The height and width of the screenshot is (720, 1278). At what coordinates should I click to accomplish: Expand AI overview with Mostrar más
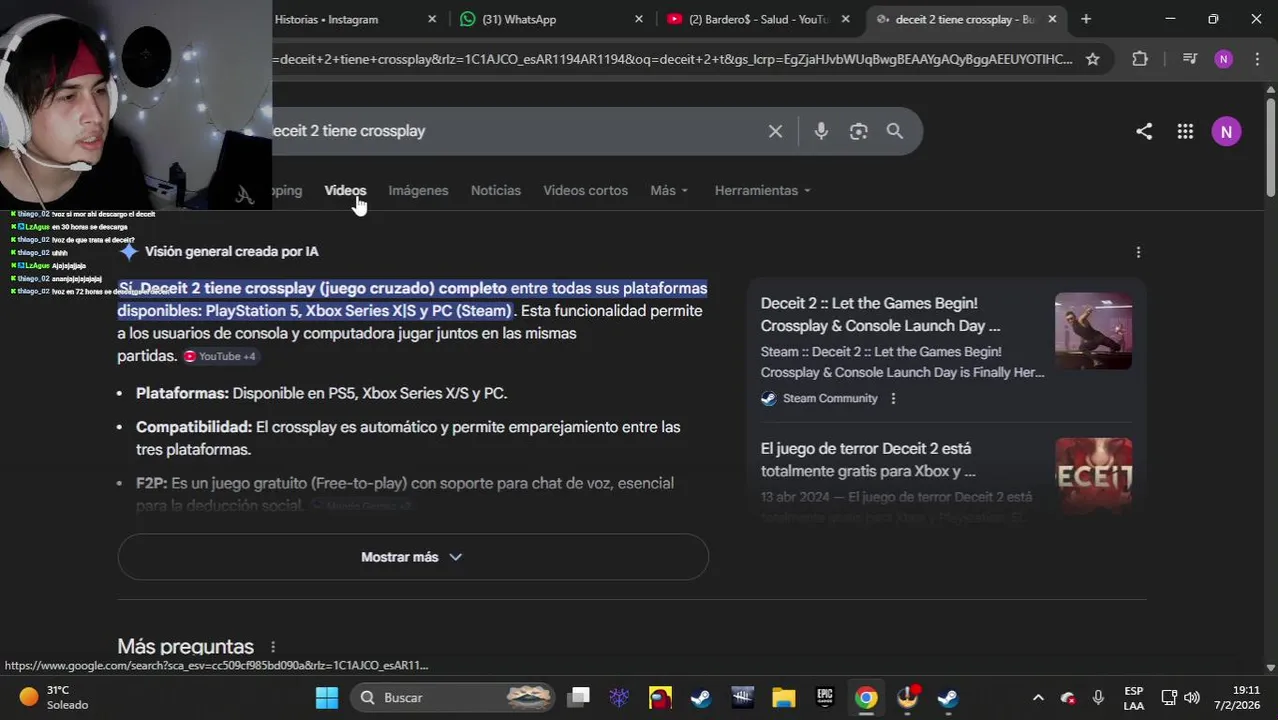[x=413, y=557]
